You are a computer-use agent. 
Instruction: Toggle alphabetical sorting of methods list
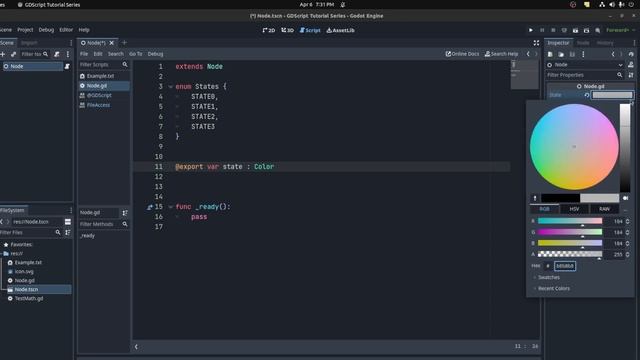[125, 213]
